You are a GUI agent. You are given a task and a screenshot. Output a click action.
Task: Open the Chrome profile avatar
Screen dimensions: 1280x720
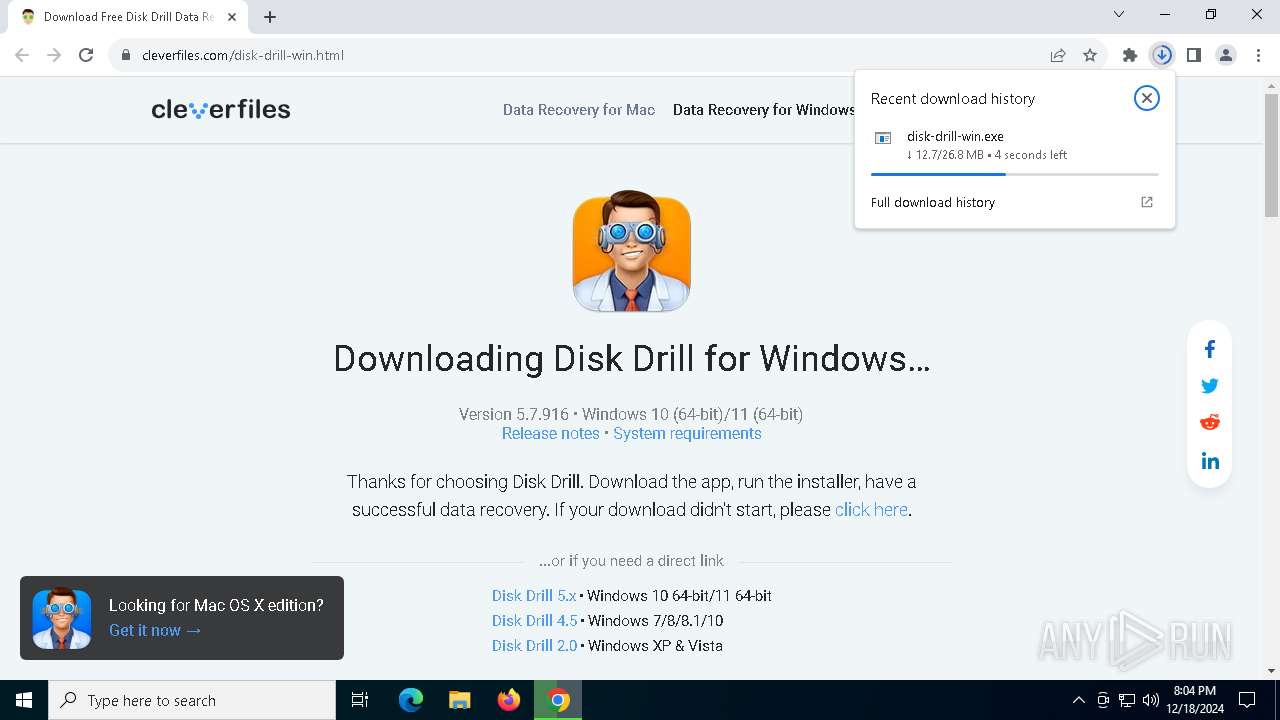click(1226, 55)
